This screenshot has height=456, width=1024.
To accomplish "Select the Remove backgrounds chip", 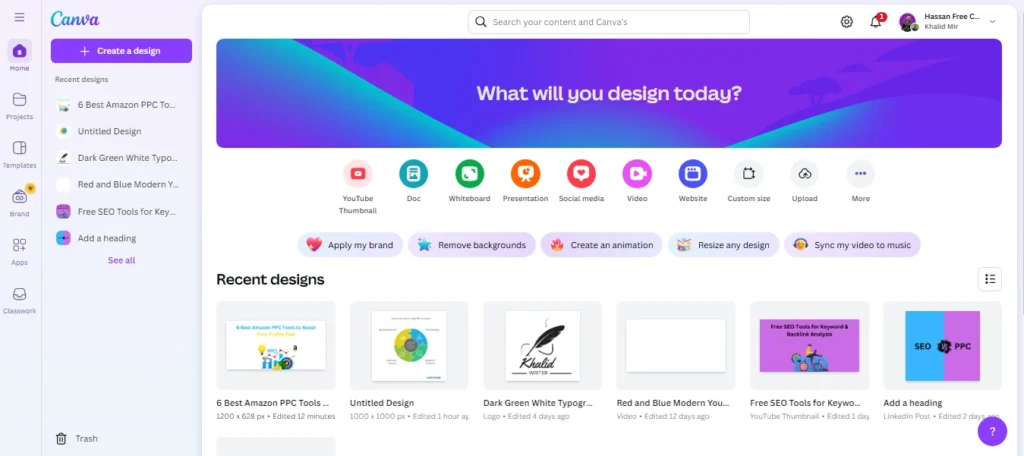I will tap(472, 245).
